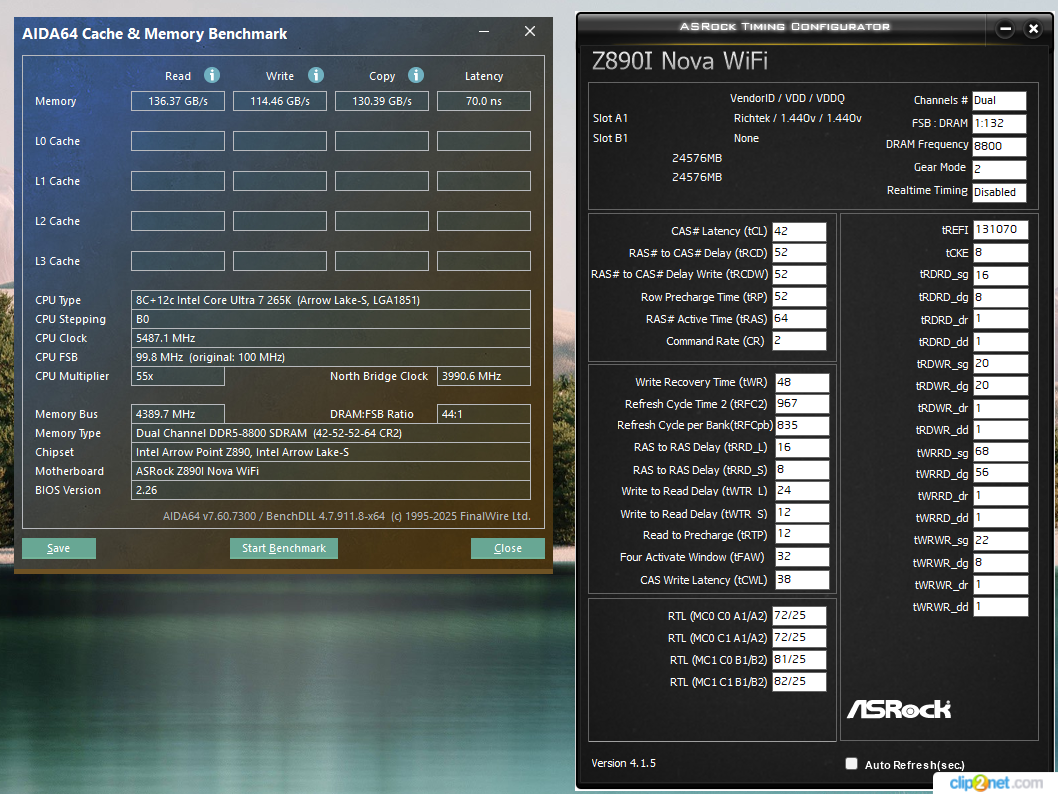Screen dimensions: 1058x794
Task: Select the RAS# to CAS# Delay (tRCD) field
Action: click(x=799, y=253)
